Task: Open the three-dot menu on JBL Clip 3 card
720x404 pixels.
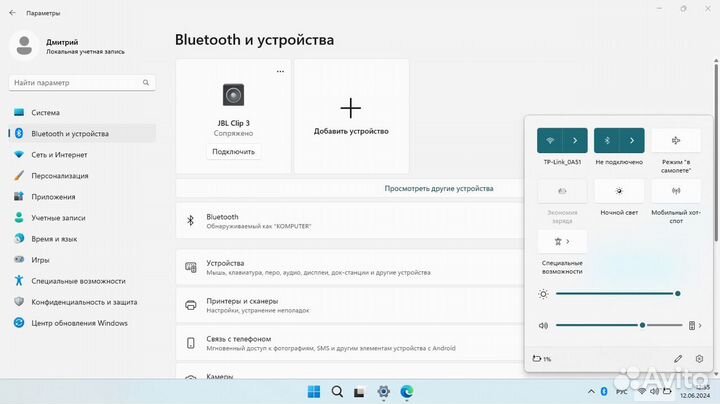Action: [x=280, y=71]
